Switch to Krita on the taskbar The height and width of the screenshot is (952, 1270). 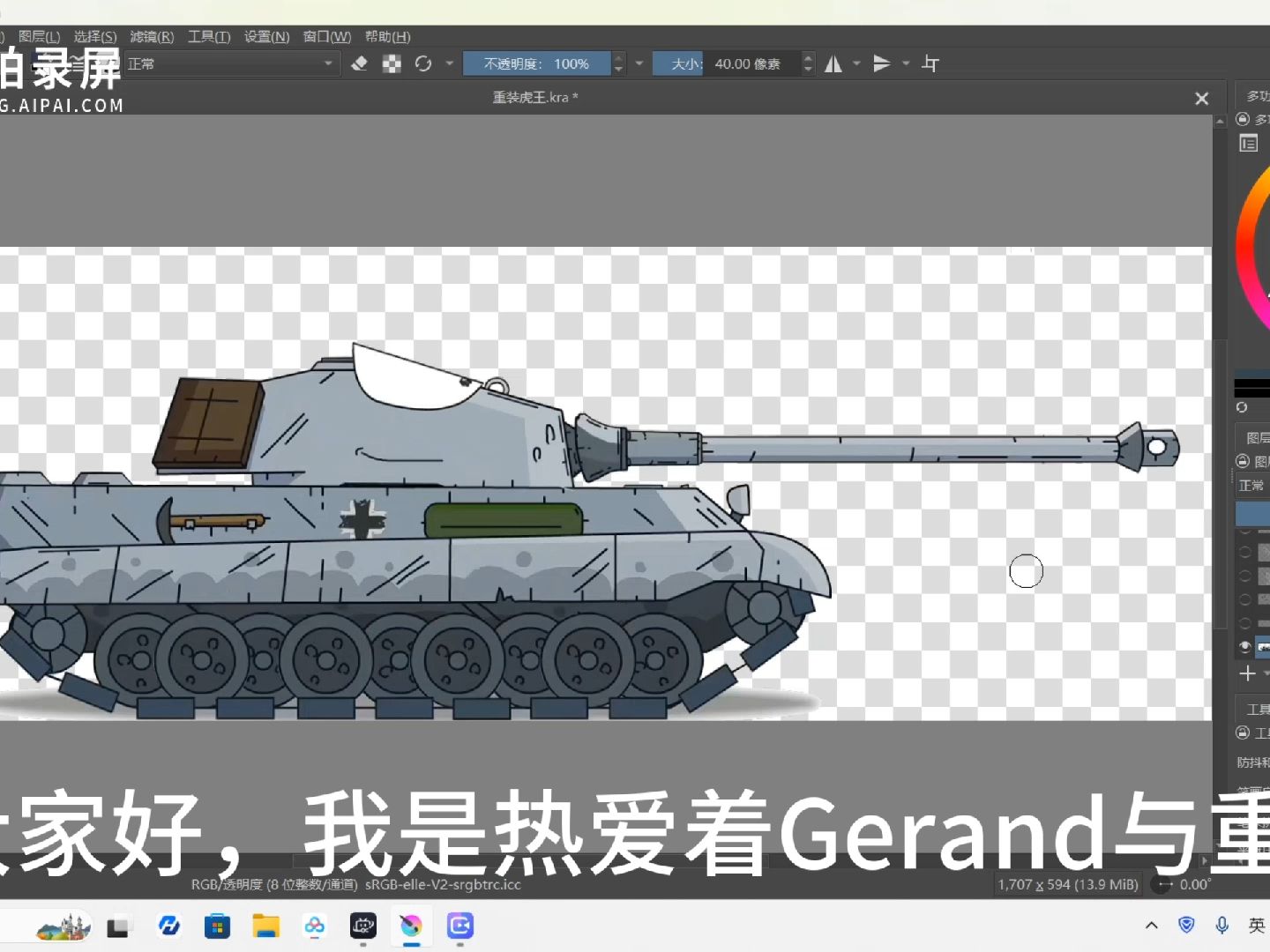pos(411,926)
